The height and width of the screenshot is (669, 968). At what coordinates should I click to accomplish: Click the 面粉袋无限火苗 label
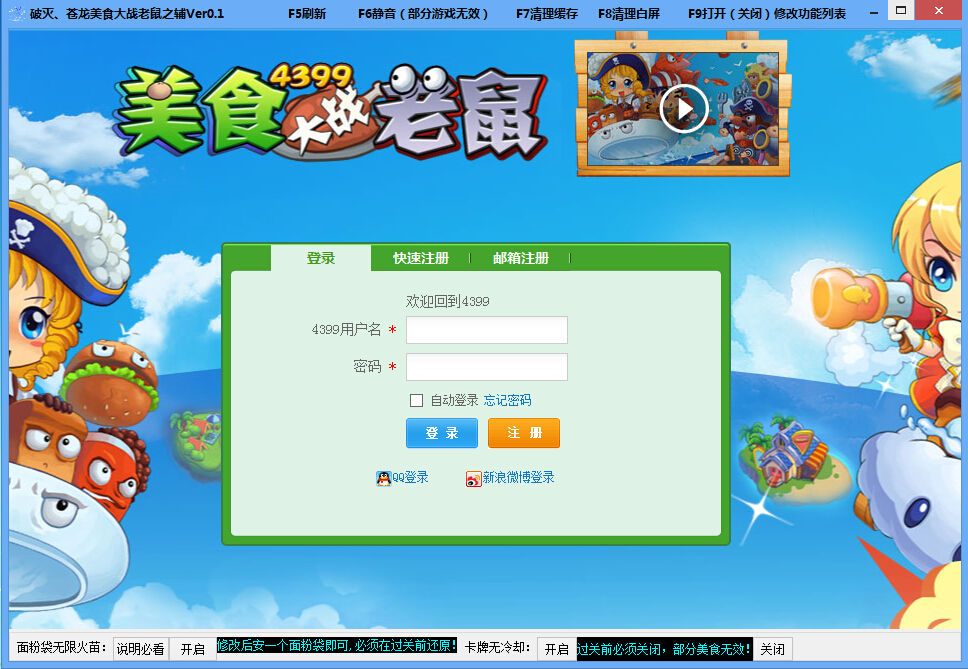(x=62, y=647)
